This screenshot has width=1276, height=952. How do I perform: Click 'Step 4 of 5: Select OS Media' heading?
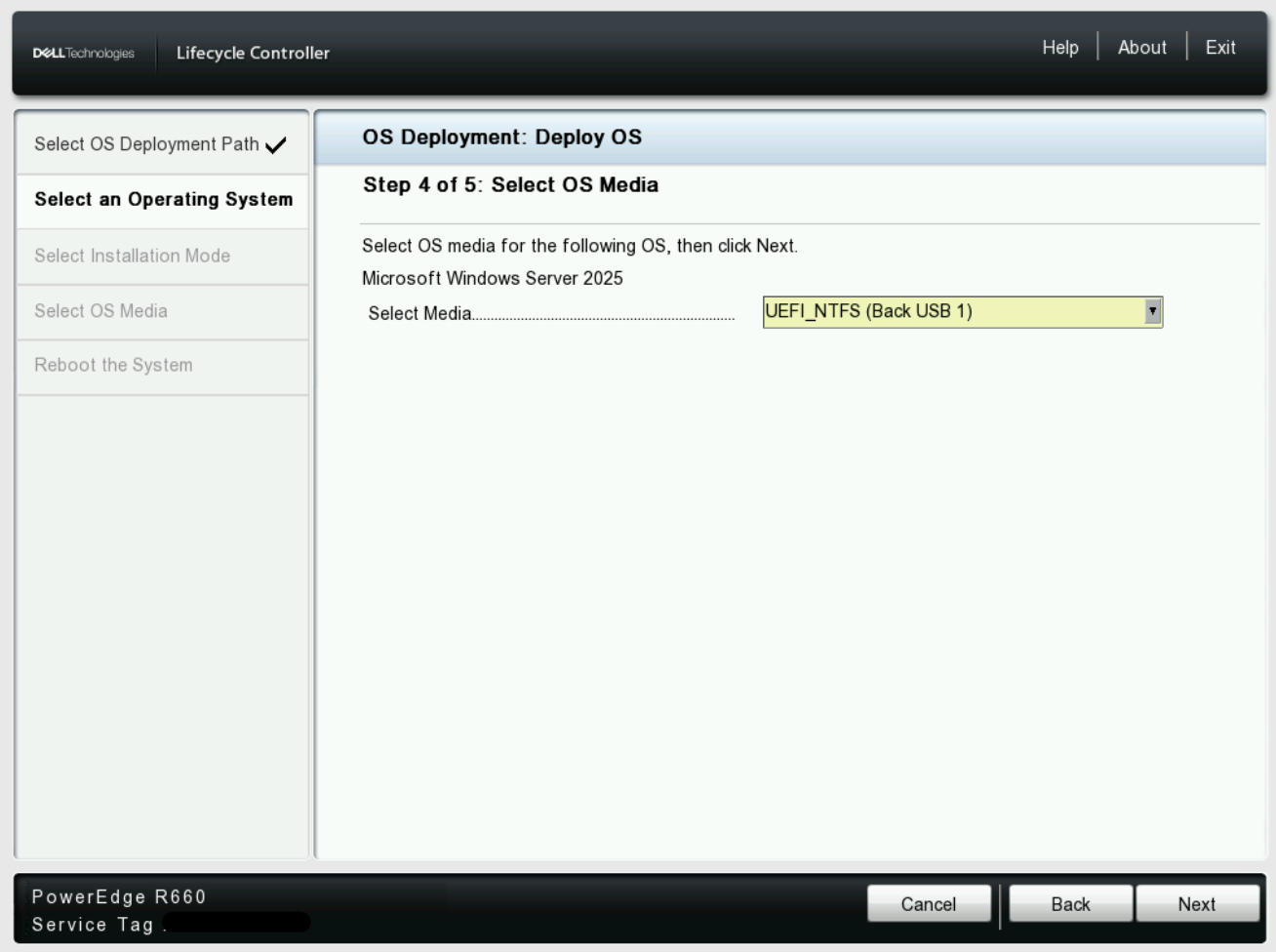pyautogui.click(x=511, y=184)
